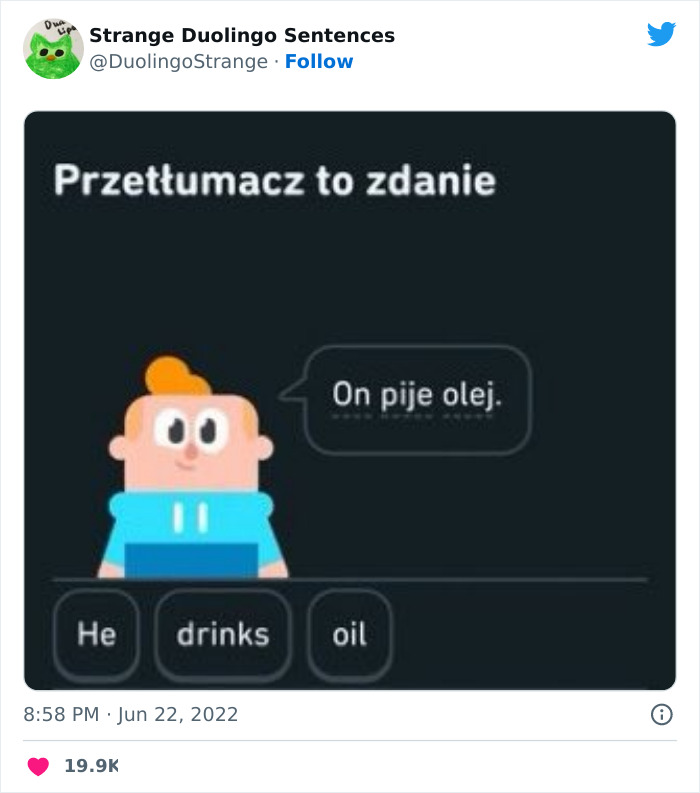Click the @DuolingoStrange handle
This screenshot has width=700, height=793.
(x=179, y=62)
